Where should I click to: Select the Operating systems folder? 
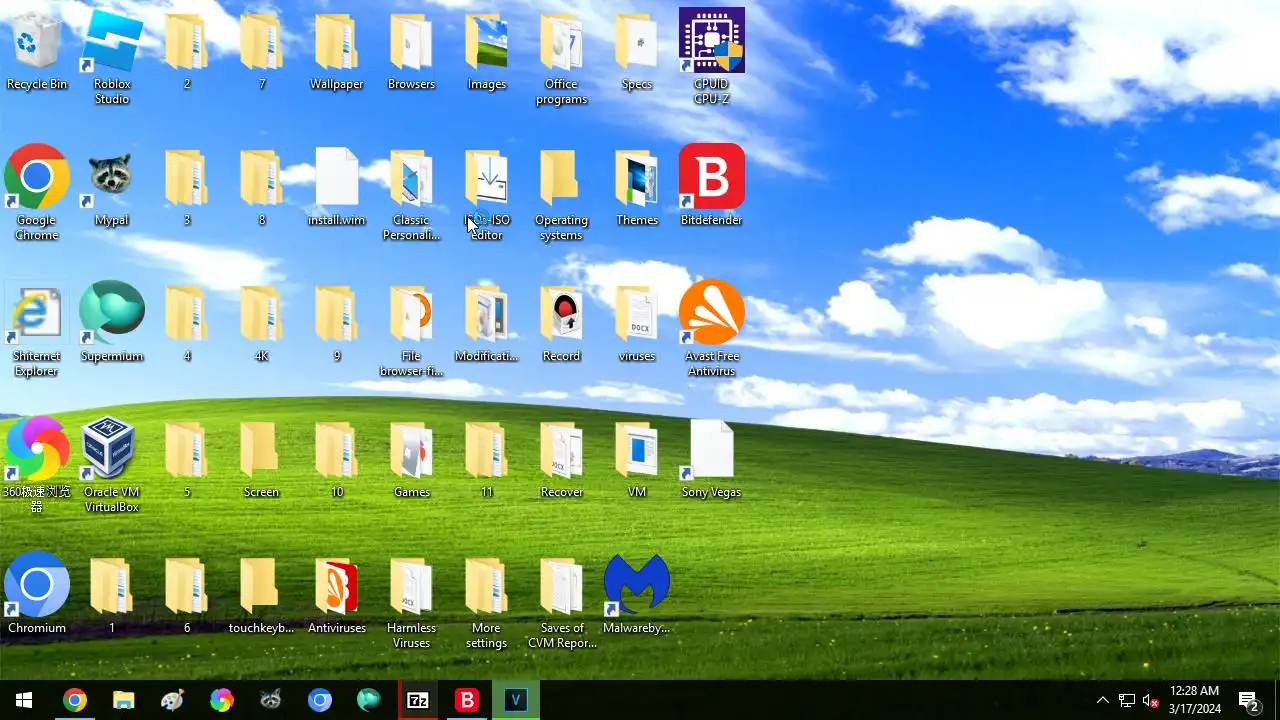click(x=562, y=193)
